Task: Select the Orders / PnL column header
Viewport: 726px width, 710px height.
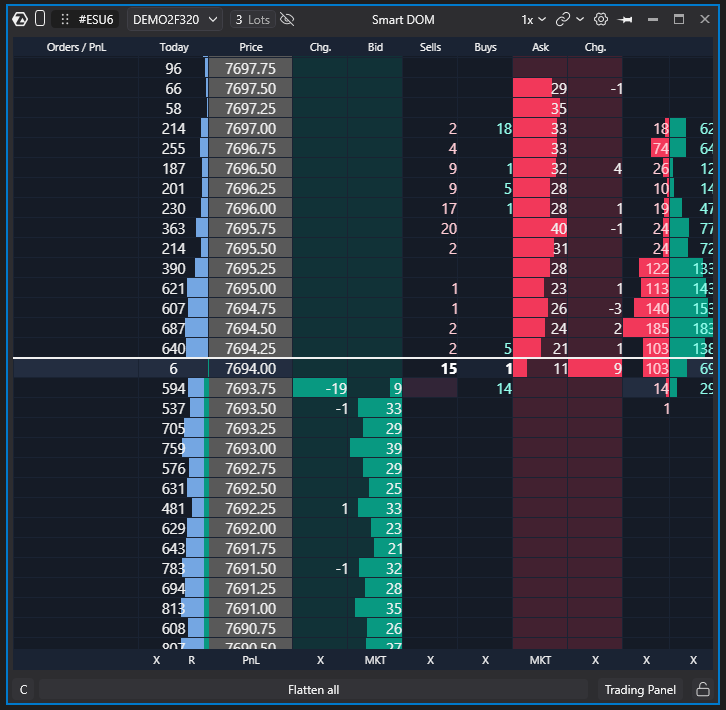Action: pyautogui.click(x=76, y=47)
